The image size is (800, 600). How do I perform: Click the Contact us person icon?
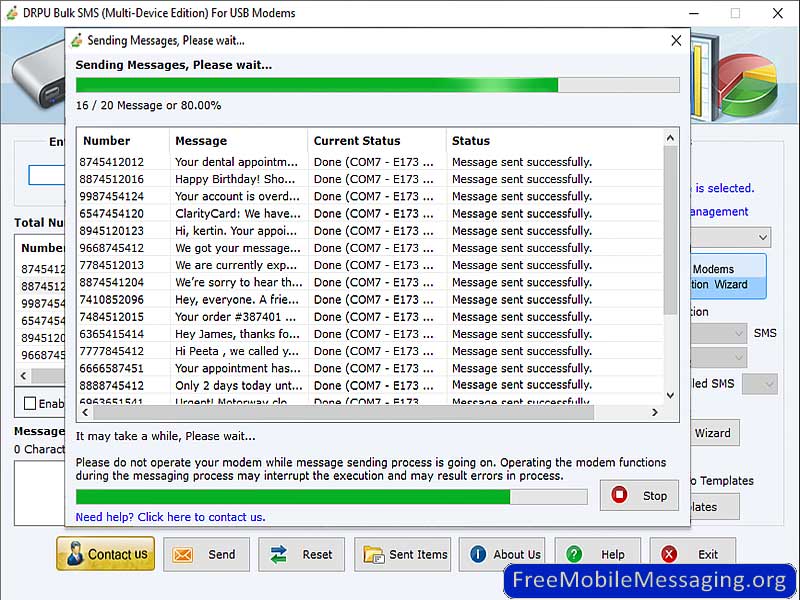coord(72,554)
